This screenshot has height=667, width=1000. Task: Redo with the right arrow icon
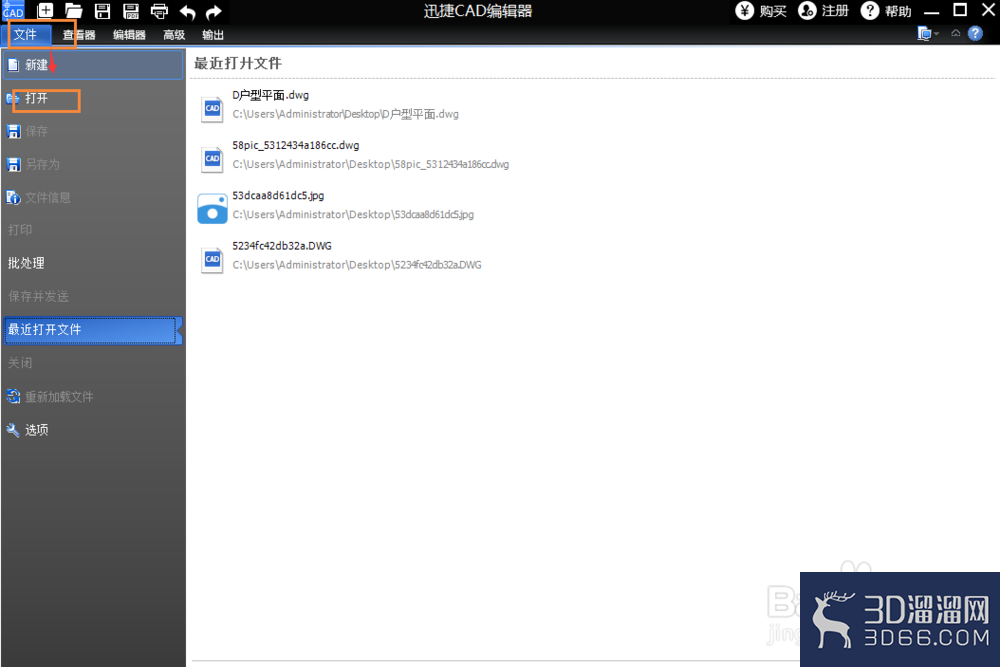click(214, 11)
